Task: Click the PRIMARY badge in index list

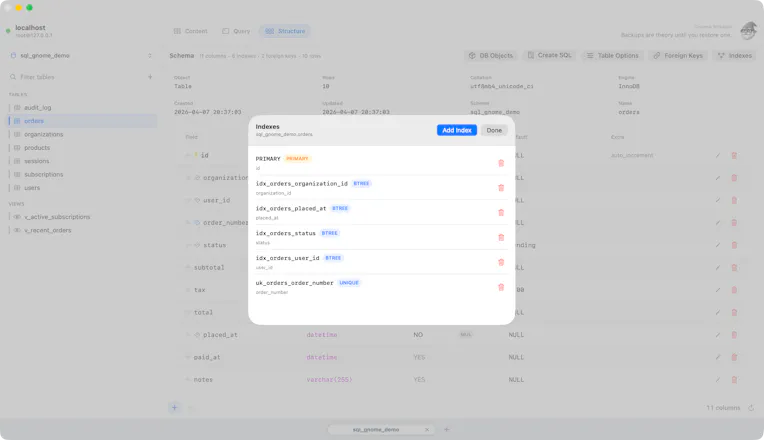Action: tap(297, 158)
